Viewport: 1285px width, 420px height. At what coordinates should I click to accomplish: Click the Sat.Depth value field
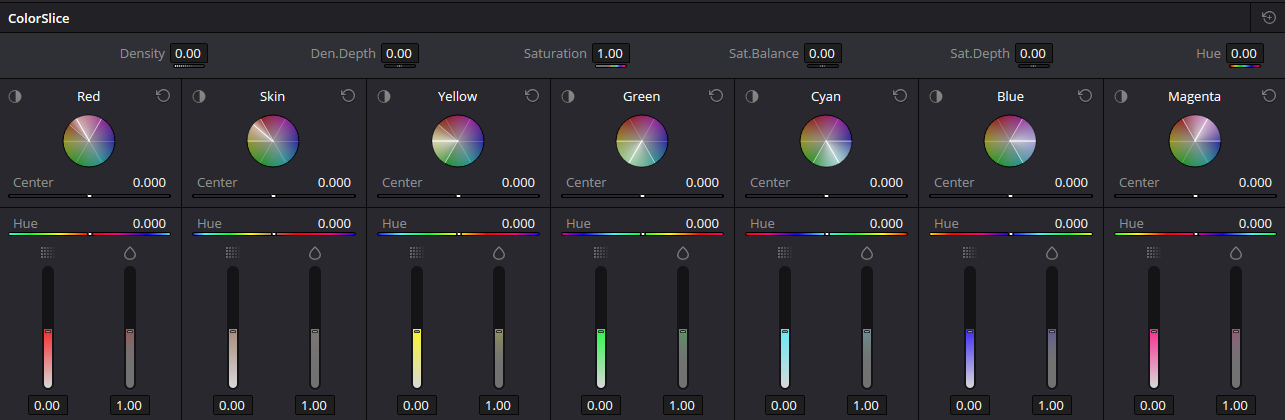1033,53
